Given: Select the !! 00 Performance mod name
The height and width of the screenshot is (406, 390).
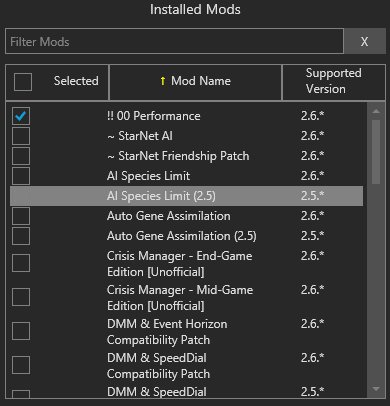Looking at the screenshot, I should click(154, 116).
